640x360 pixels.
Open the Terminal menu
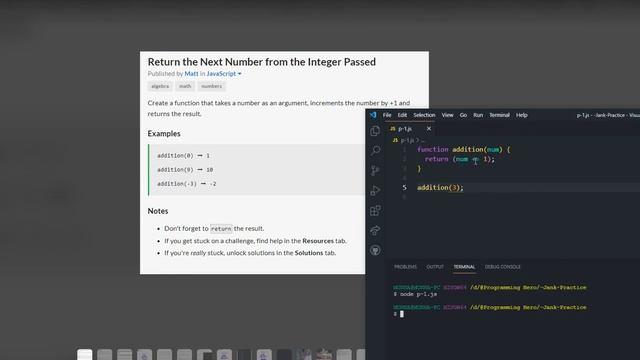(x=500, y=115)
